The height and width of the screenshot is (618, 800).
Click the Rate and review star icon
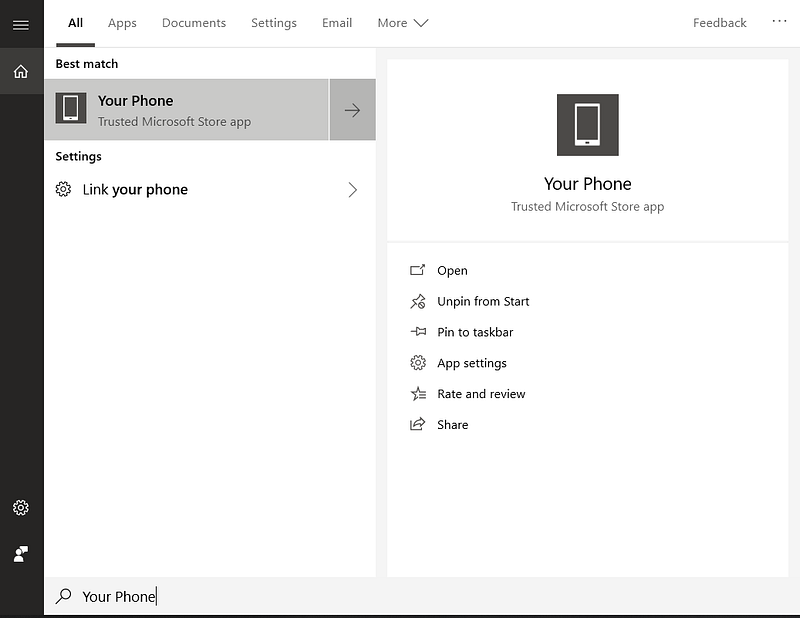tap(418, 393)
